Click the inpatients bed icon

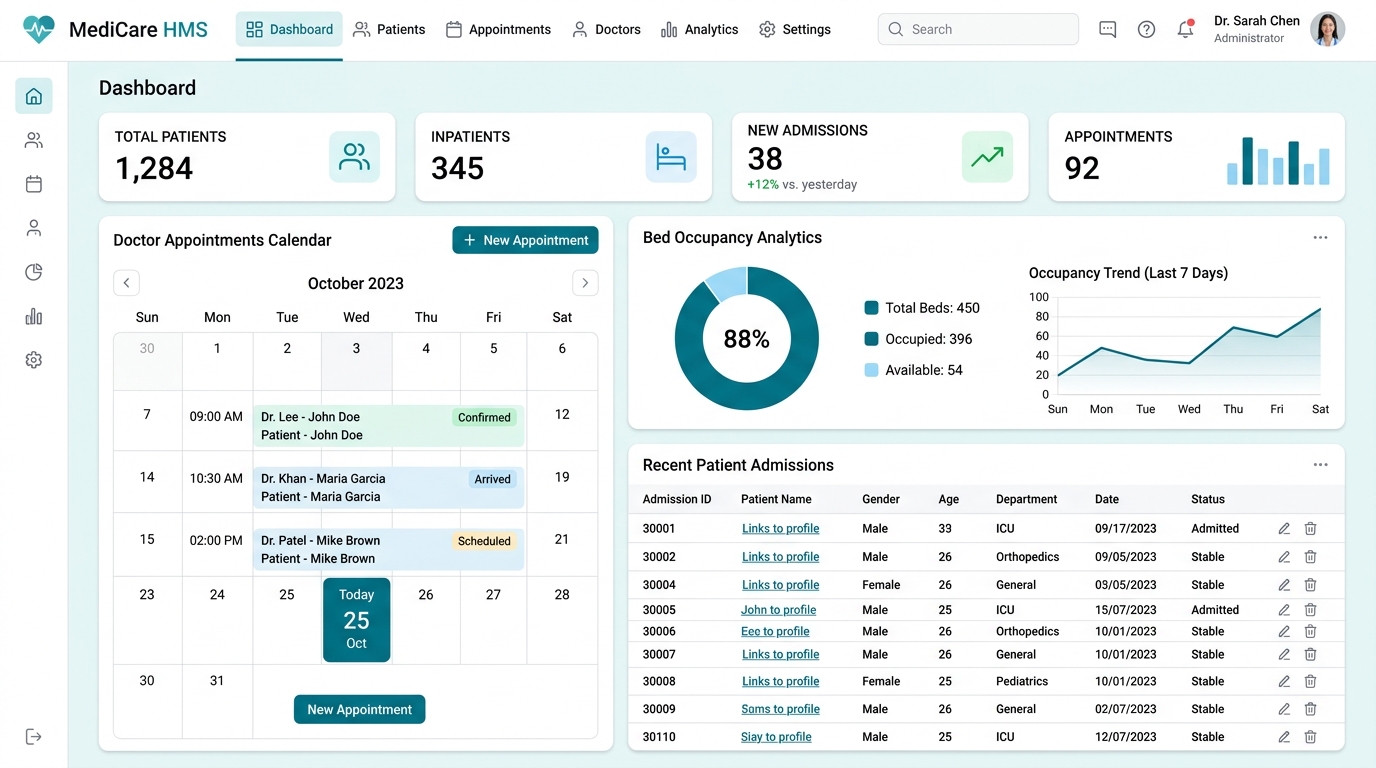[x=671, y=157]
